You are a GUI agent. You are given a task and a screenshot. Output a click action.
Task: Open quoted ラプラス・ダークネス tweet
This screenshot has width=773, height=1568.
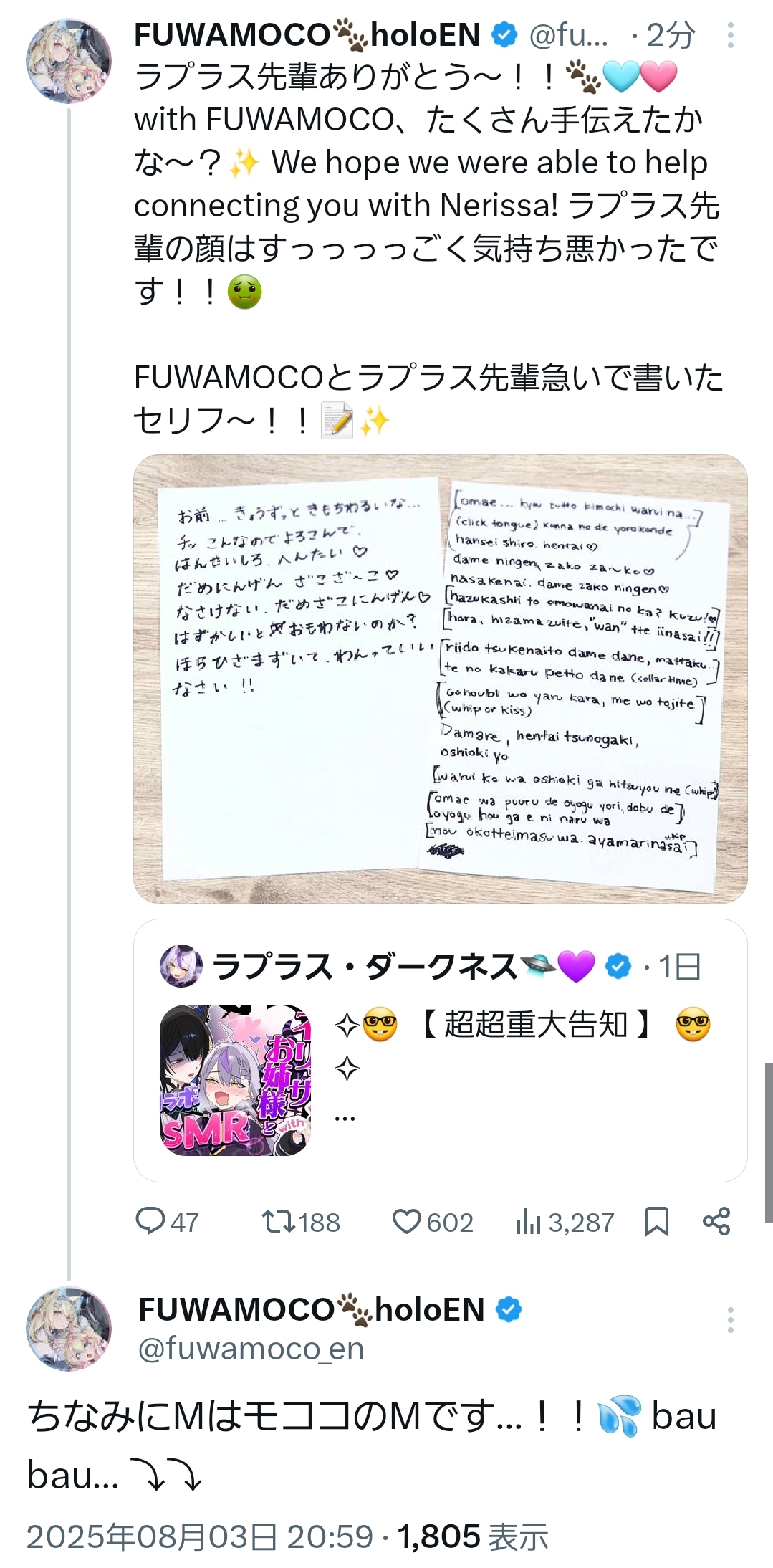coord(441,1051)
